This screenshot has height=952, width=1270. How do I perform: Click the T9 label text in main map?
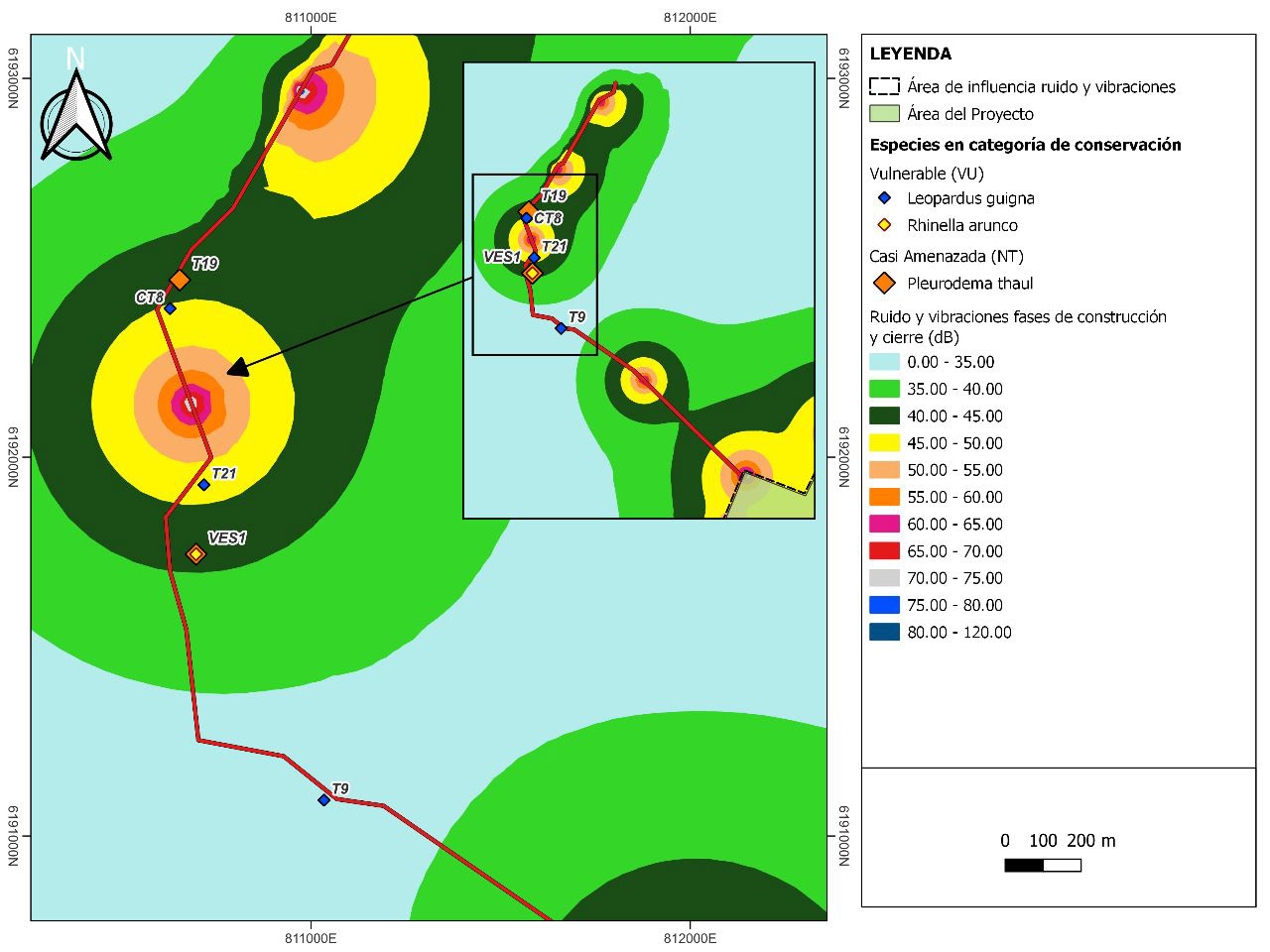[x=340, y=789]
